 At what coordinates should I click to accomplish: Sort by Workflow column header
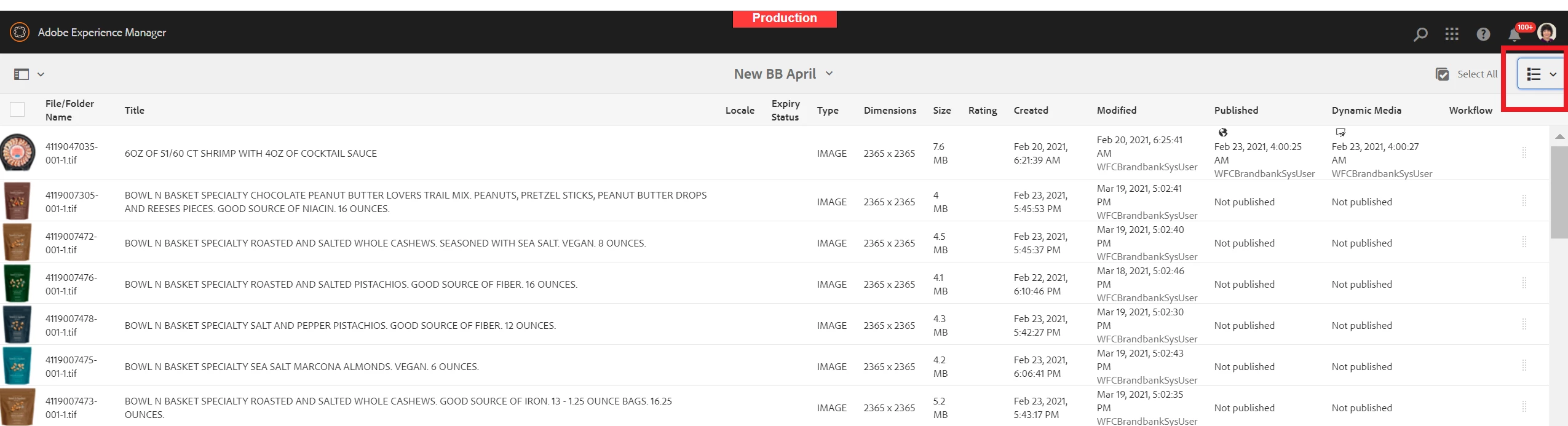pos(1470,110)
